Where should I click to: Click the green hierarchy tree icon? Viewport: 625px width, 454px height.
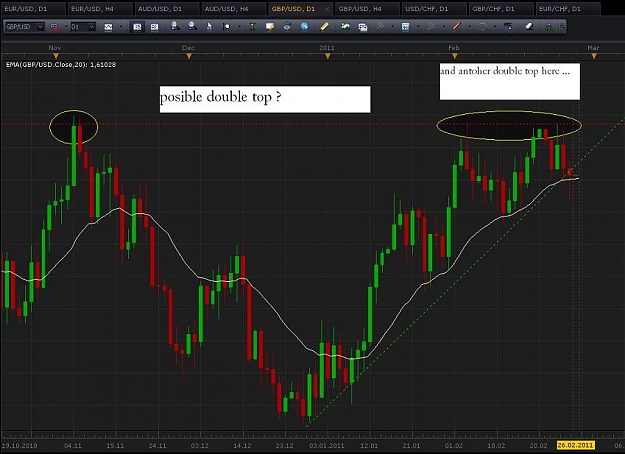[549, 27]
